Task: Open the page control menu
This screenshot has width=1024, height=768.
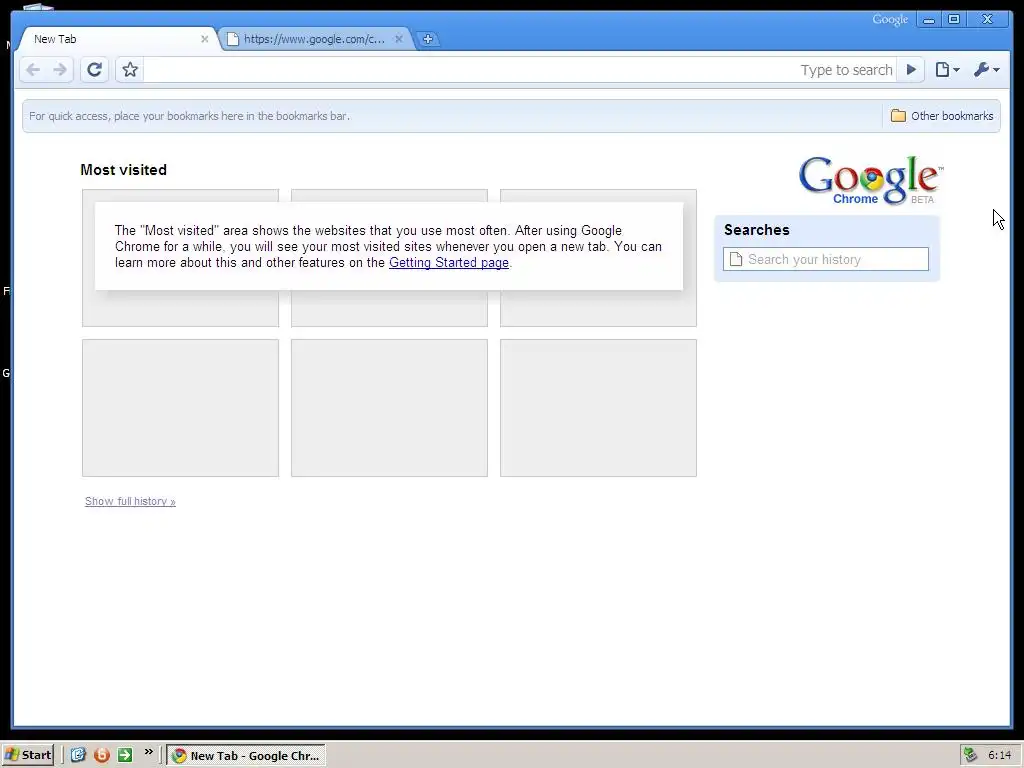Action: click(947, 70)
